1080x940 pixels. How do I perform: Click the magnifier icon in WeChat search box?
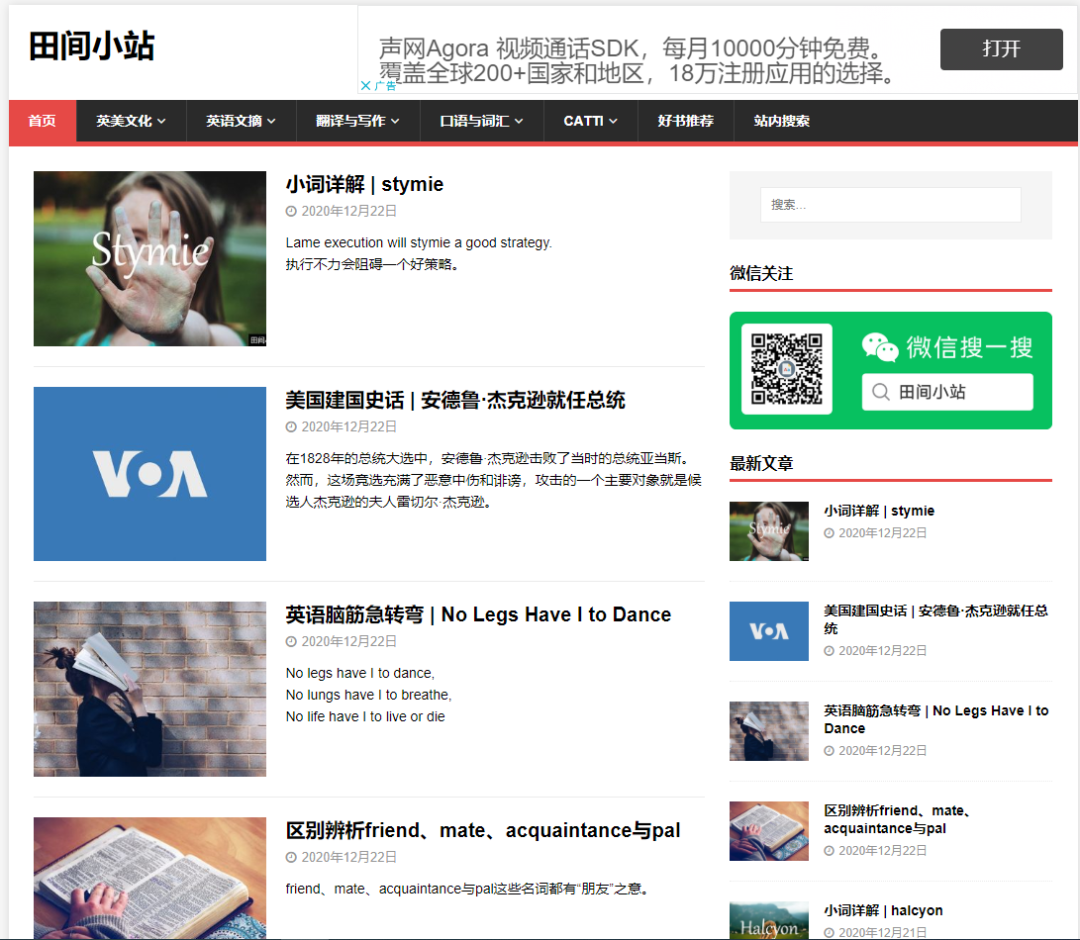[880, 393]
